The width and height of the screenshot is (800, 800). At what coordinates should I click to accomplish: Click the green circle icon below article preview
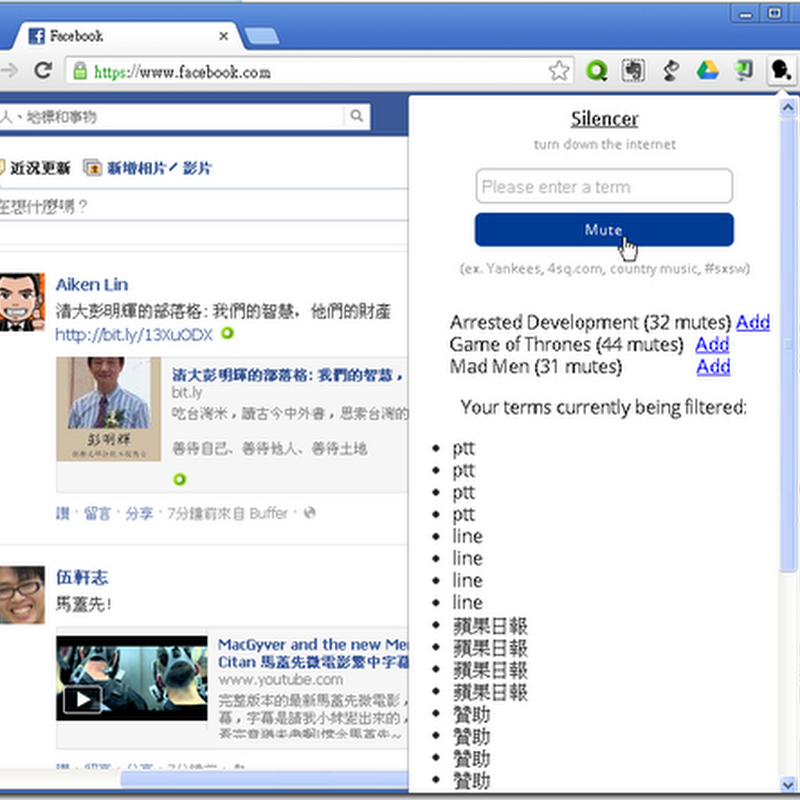tap(180, 480)
